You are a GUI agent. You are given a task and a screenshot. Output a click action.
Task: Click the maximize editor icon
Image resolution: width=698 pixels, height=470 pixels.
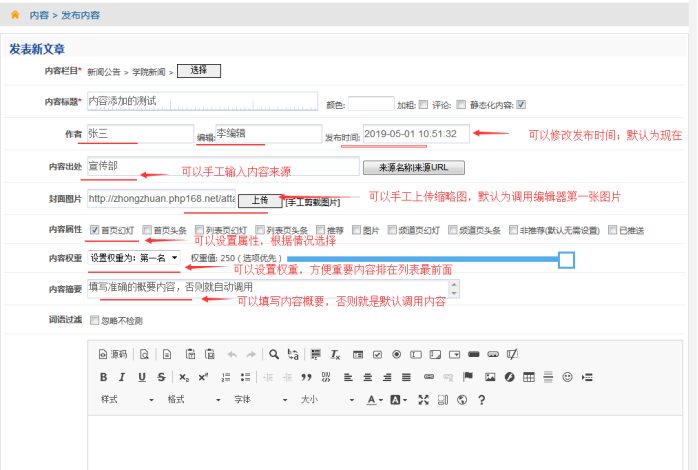[423, 400]
